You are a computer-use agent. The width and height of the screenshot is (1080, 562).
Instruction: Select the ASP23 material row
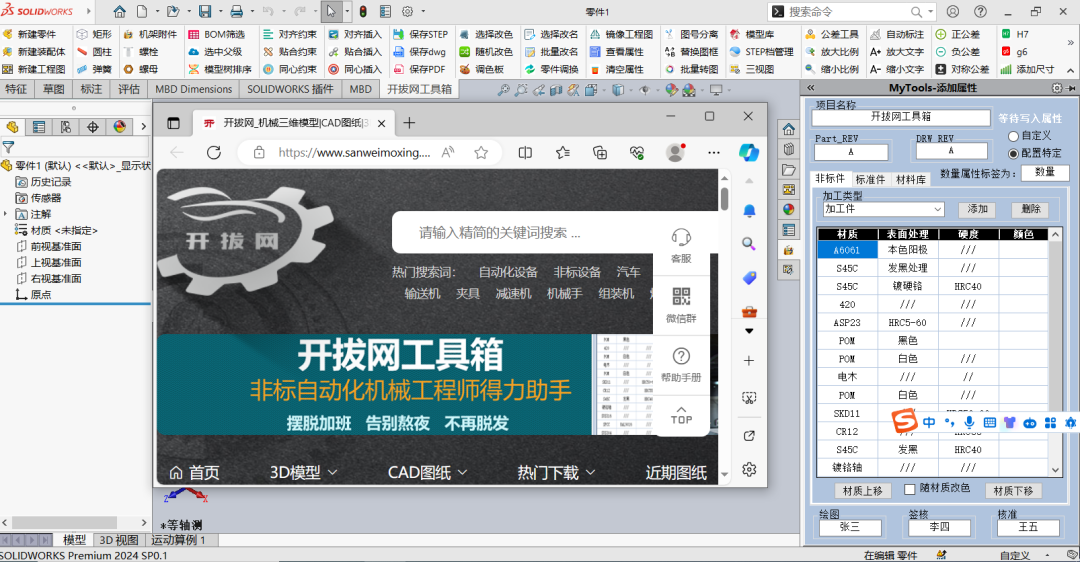933,322
